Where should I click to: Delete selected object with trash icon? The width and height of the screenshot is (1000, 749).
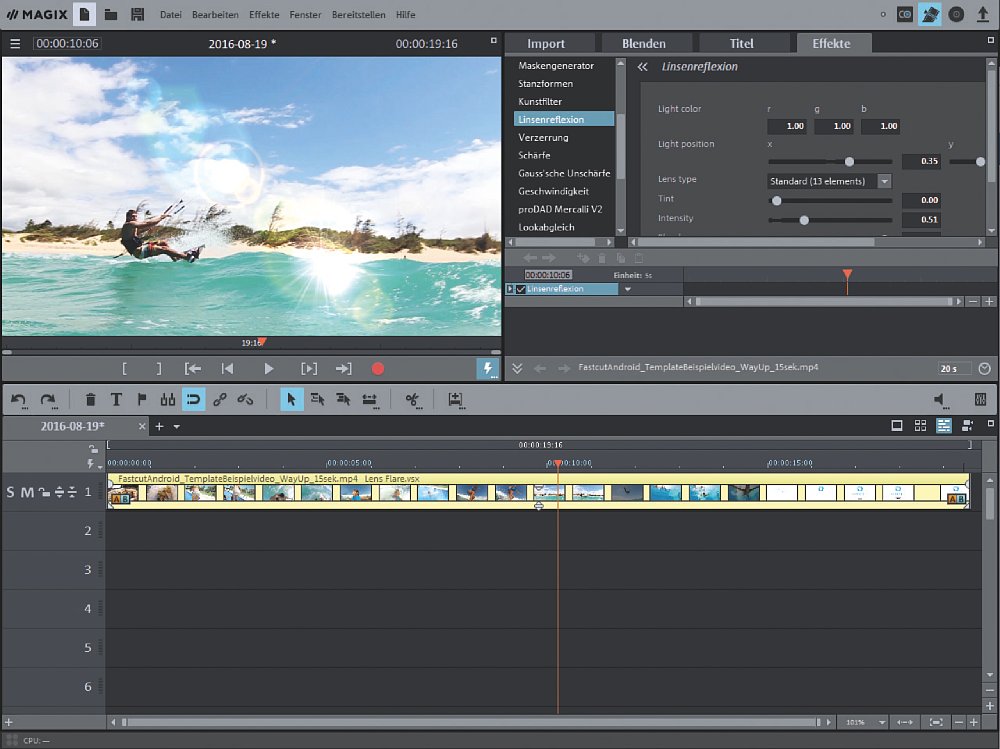click(x=91, y=400)
